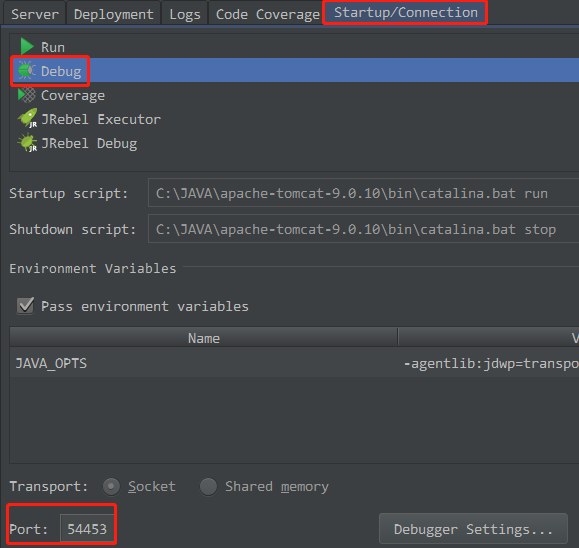Open the Server tab
Screen dimensions: 579x548
click(x=35, y=14)
